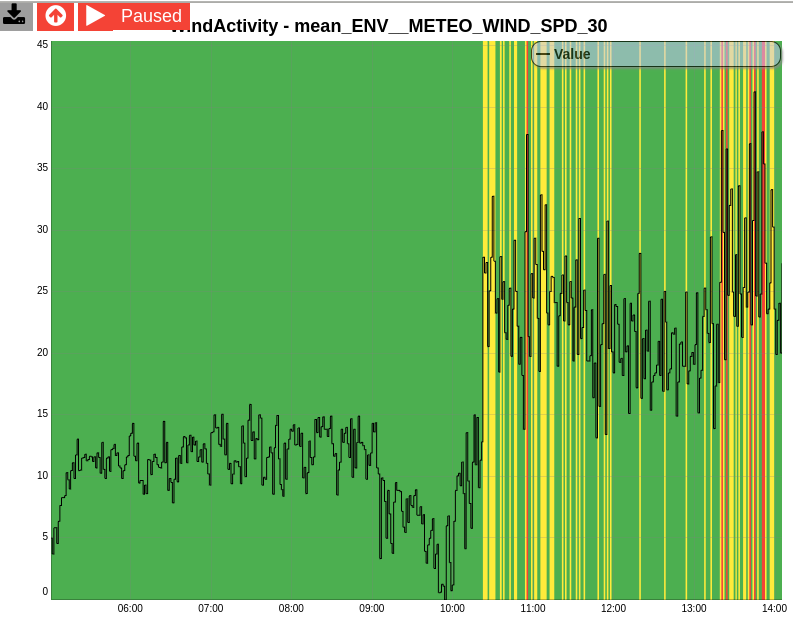
Task: Click the 09:00 time axis label
Action: (372, 608)
